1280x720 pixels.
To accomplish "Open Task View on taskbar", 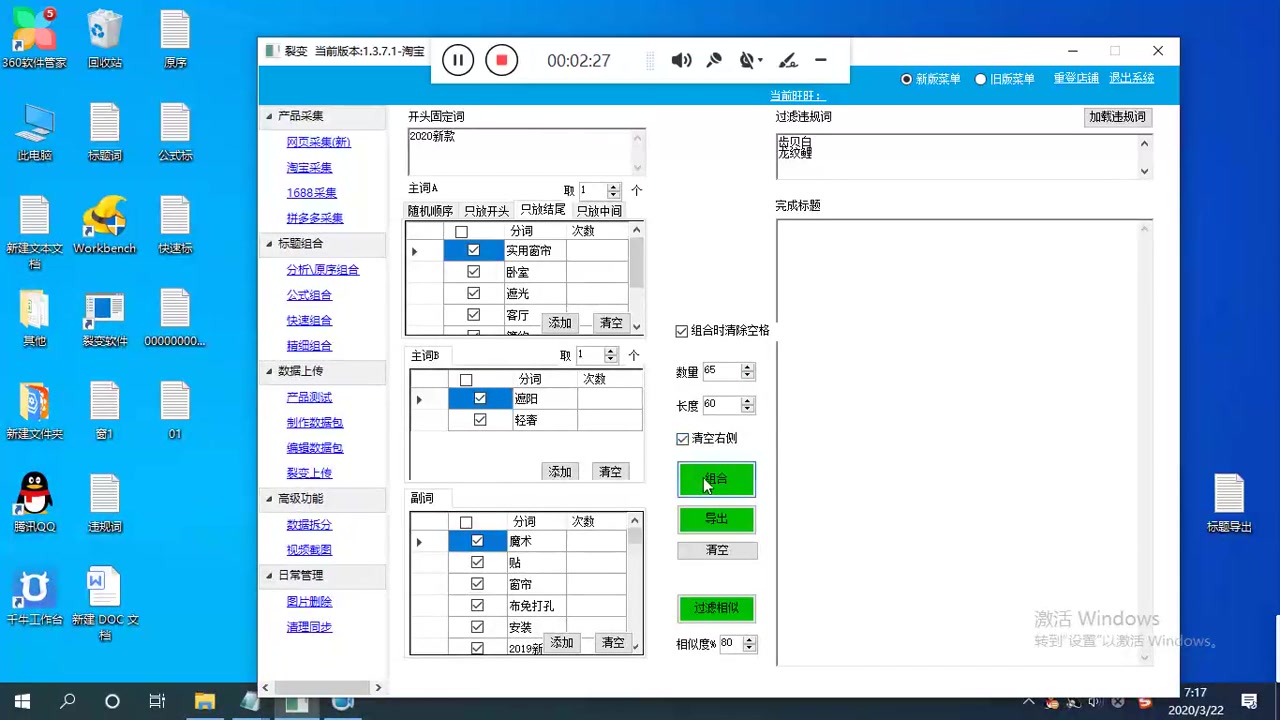I will 157,701.
